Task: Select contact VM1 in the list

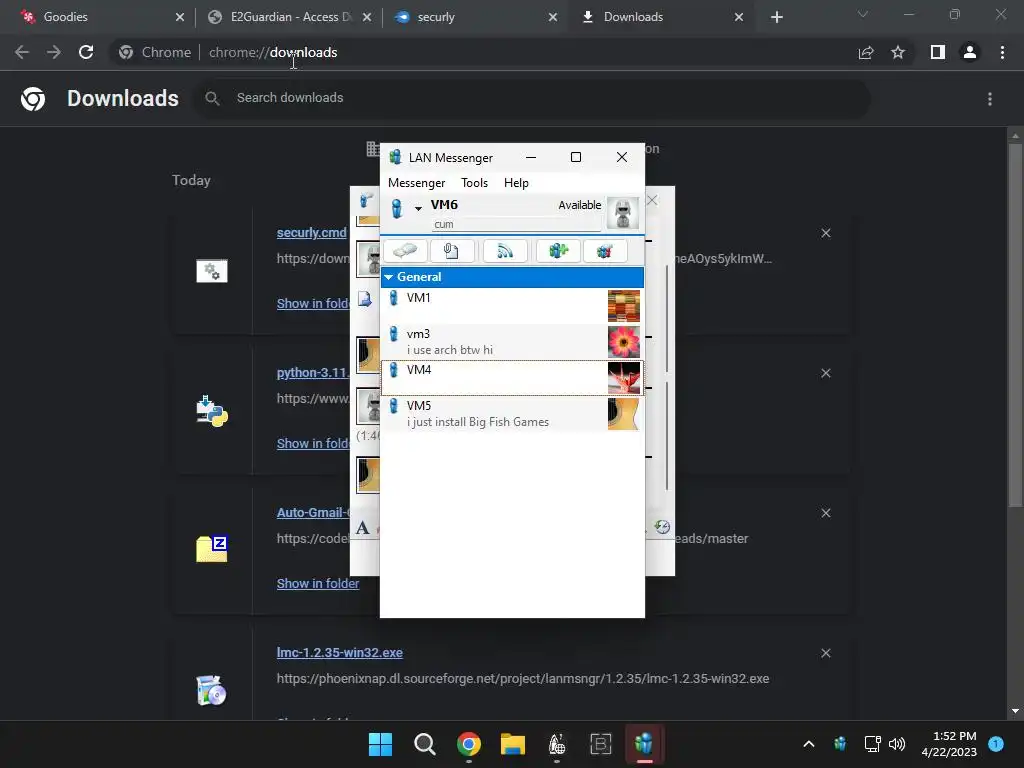Action: pos(512,306)
